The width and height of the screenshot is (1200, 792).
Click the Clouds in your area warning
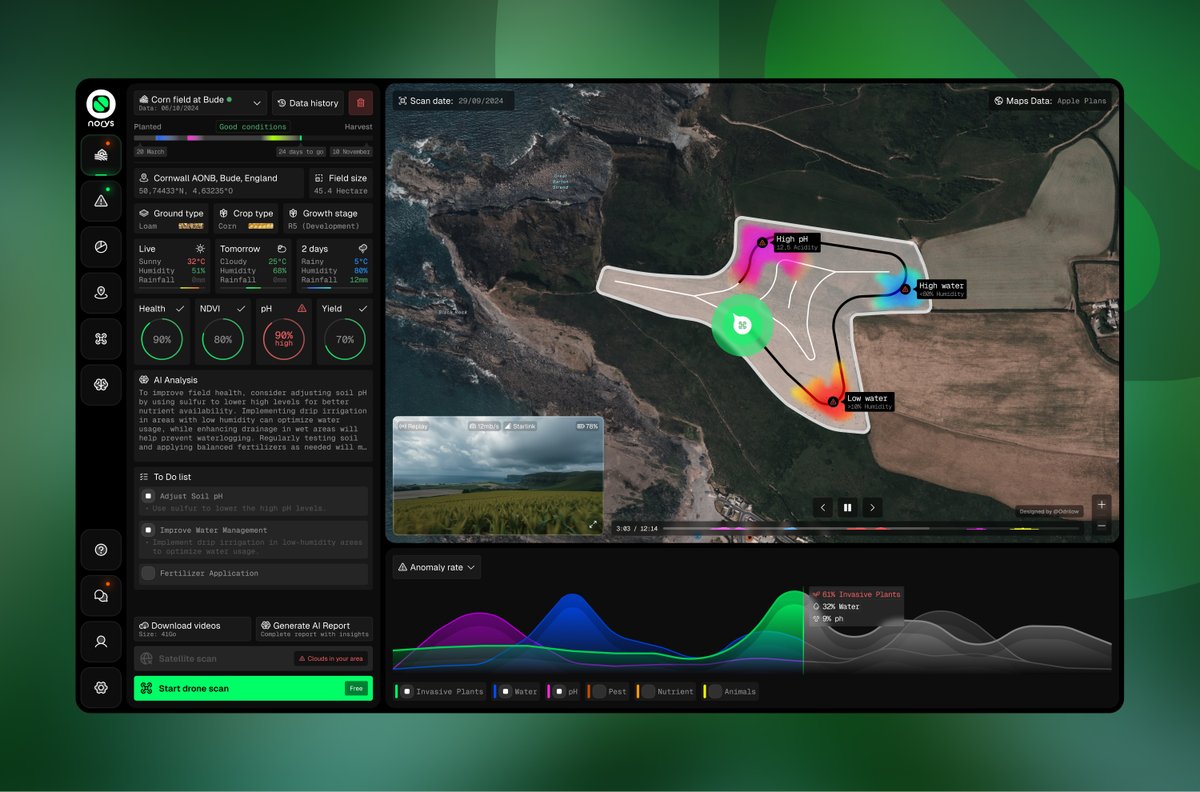click(x=330, y=658)
